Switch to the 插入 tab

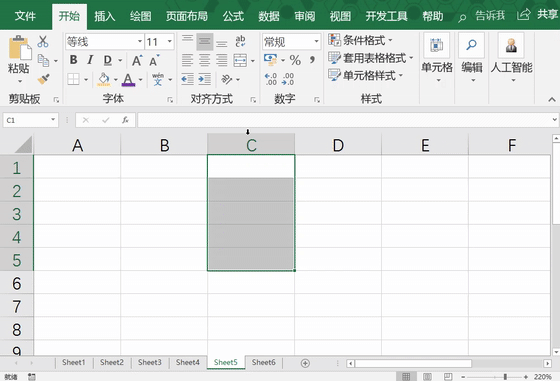point(105,16)
